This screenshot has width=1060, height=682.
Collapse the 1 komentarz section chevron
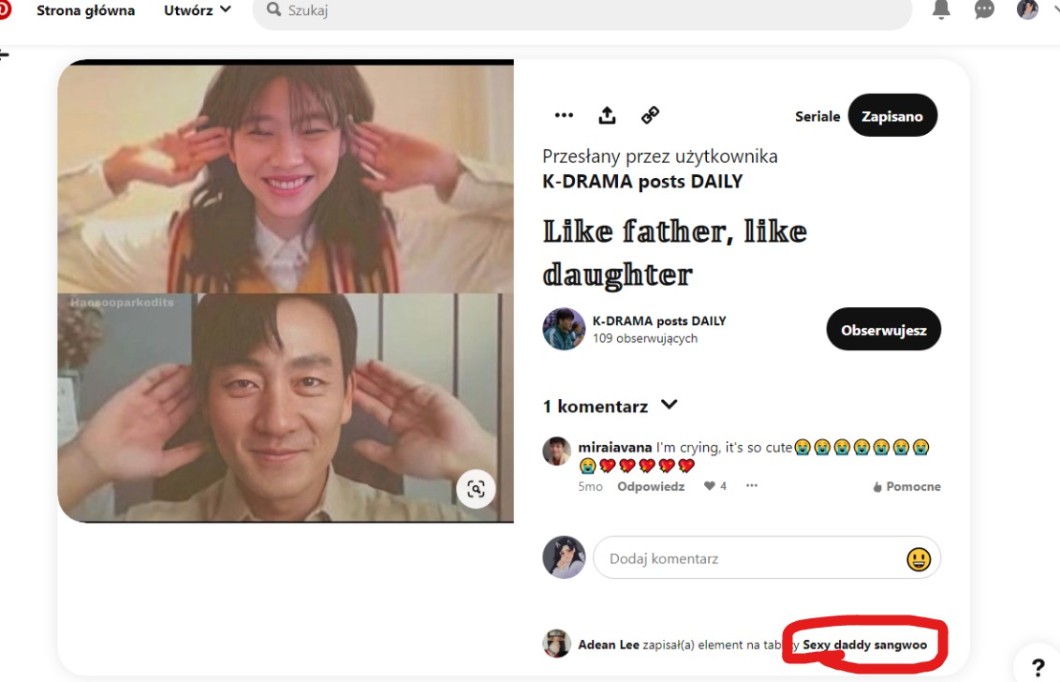point(669,405)
